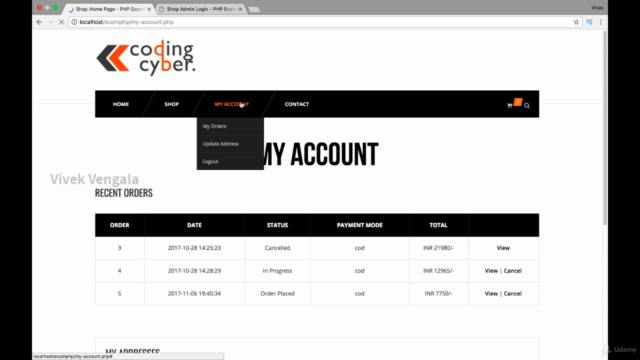The height and width of the screenshot is (360, 640).
Task: Switch to Shop Admin Login tab
Action: coord(200,9)
